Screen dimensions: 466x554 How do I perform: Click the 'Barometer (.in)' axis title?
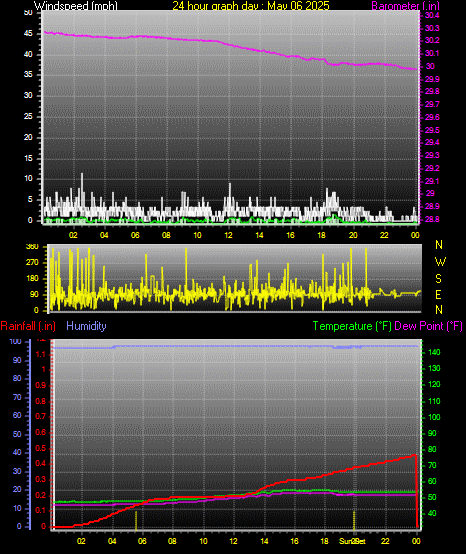(x=406, y=6)
